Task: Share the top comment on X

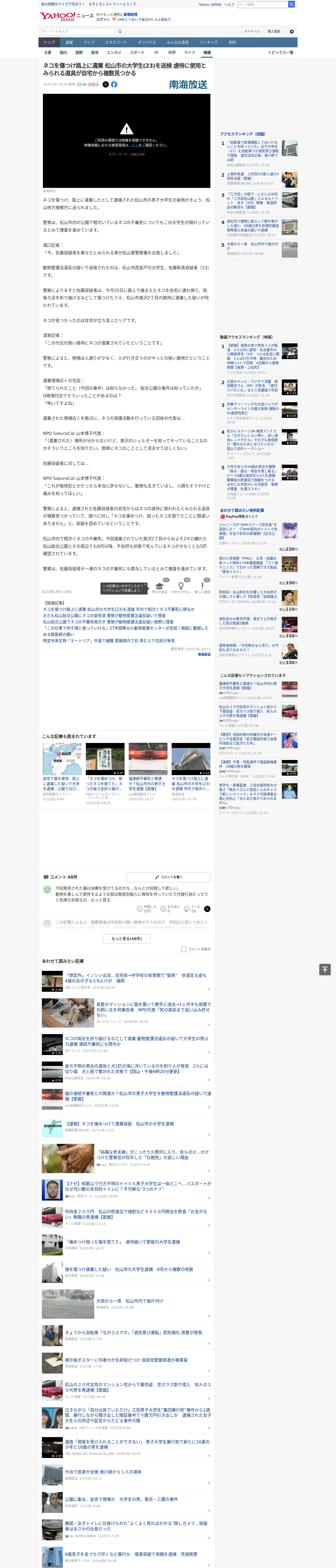Action: click(x=207, y=908)
